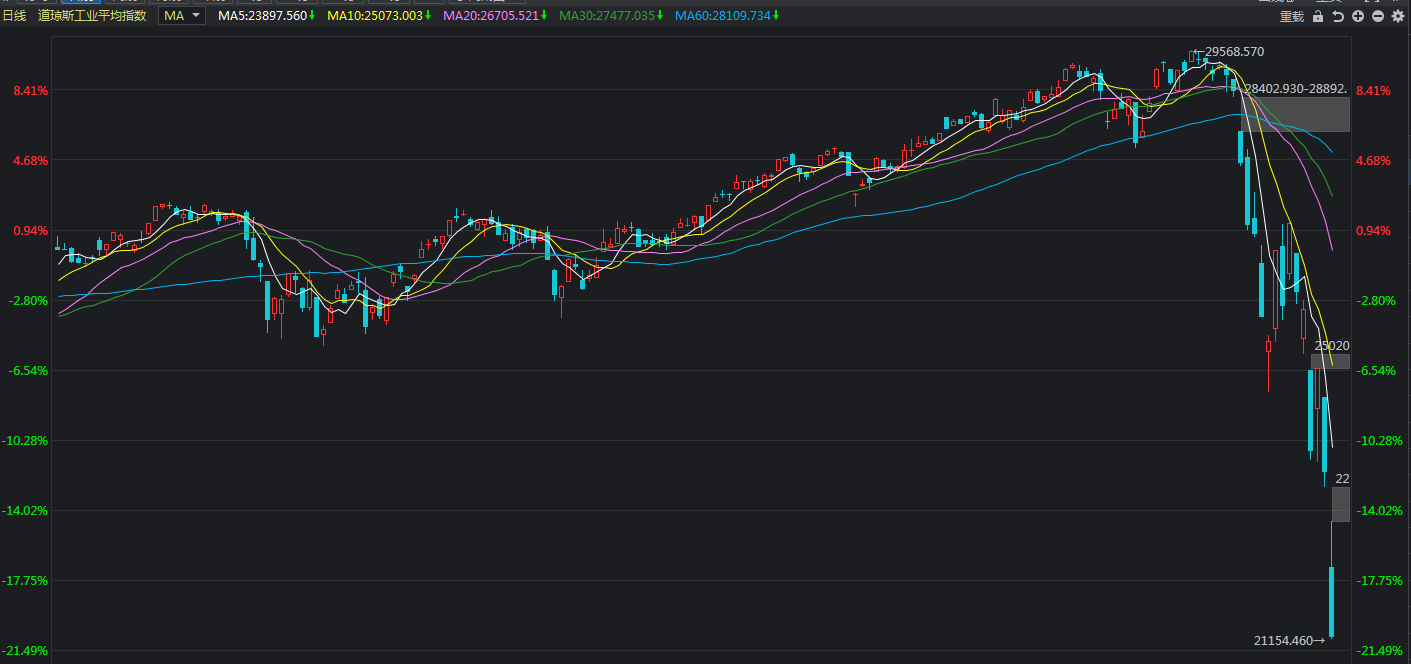
Task: Click the undo arrow icon
Action: (1338, 16)
